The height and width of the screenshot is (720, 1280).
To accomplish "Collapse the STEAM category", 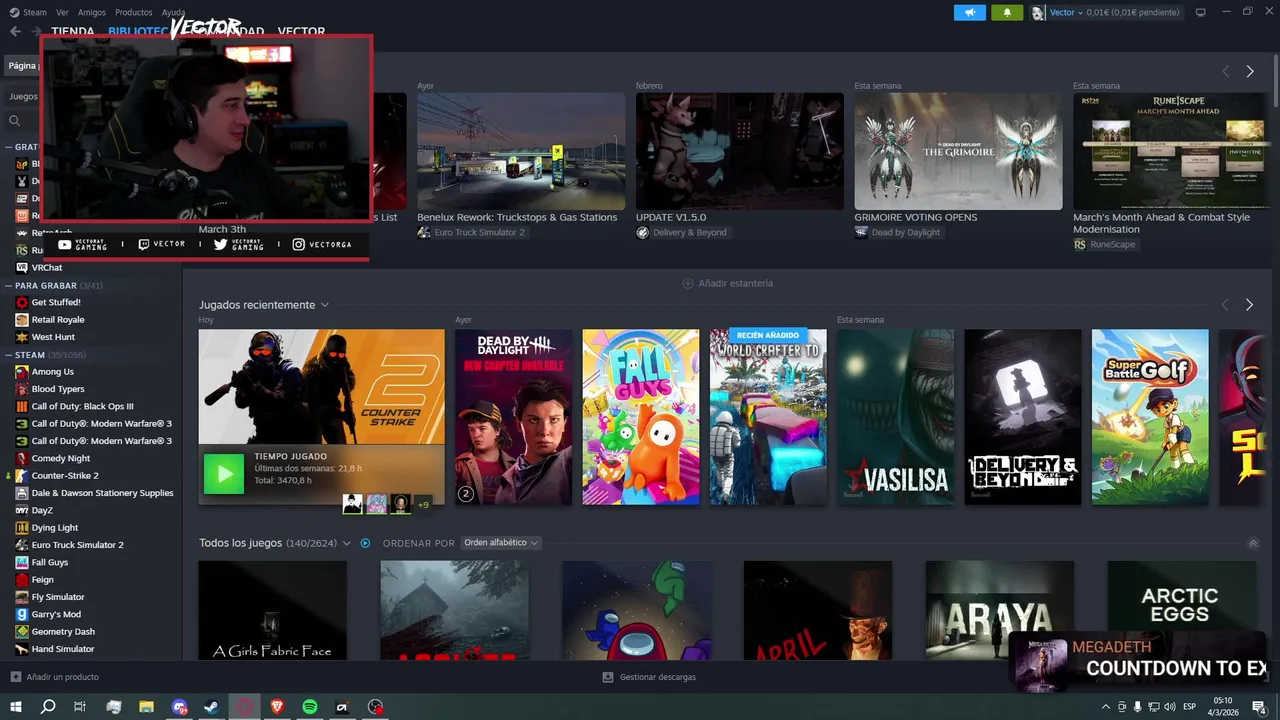I will click(x=8, y=355).
